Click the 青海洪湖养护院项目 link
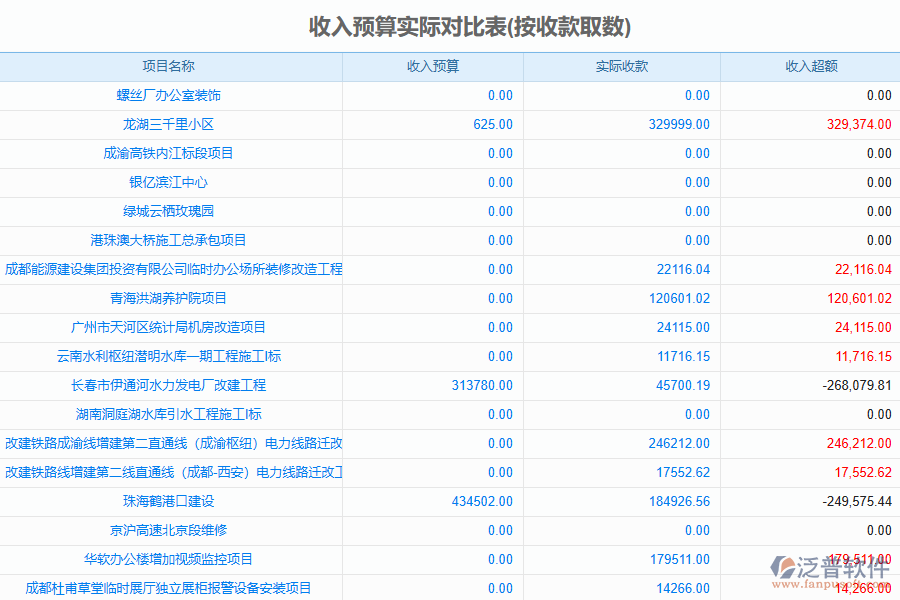Screen dimensions: 900x600 [x=168, y=299]
